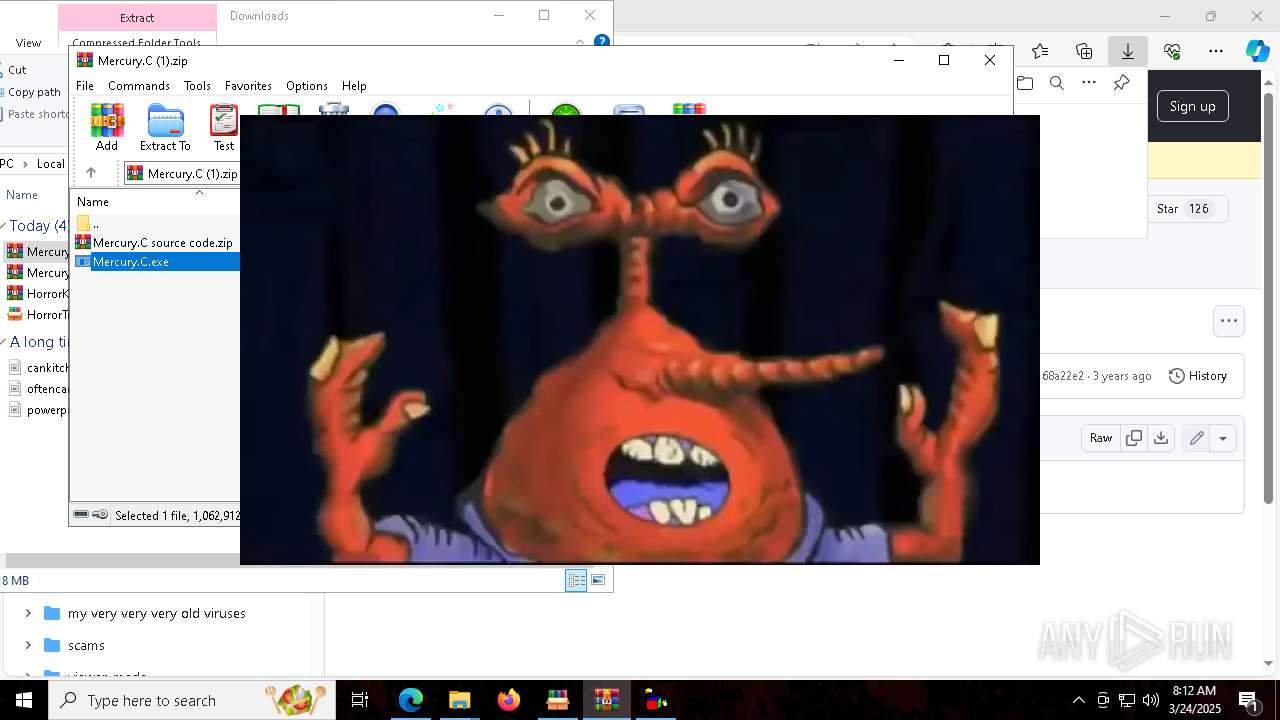Screen dimensions: 1280x720
Task: Open more options in Edge downloads panel
Action: (x=1089, y=83)
